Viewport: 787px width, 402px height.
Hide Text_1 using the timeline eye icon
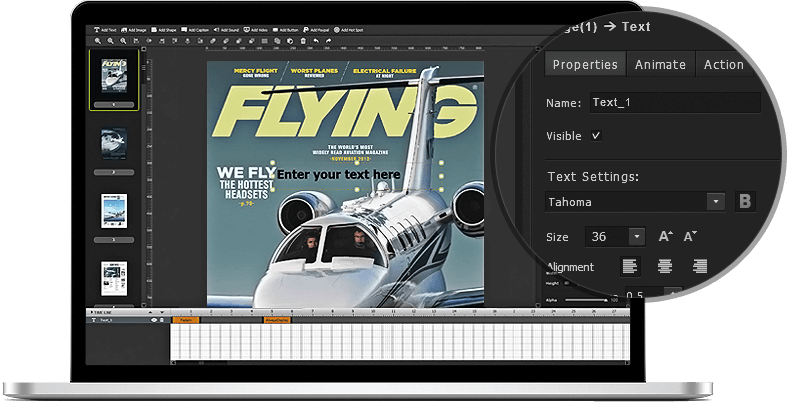(x=154, y=320)
